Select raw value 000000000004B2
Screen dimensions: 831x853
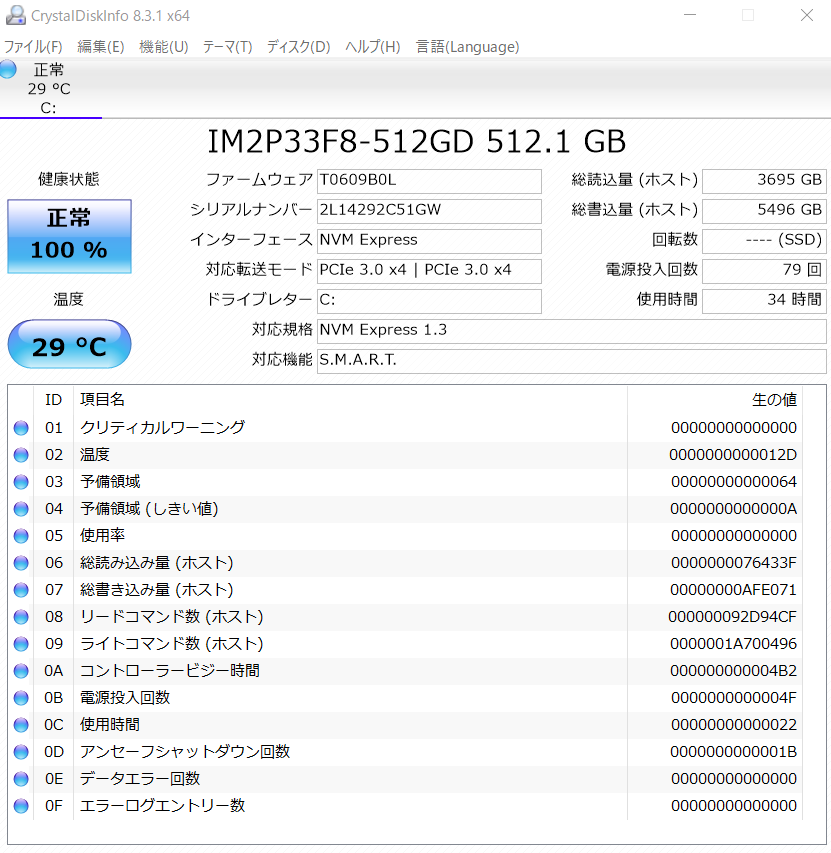pos(733,671)
